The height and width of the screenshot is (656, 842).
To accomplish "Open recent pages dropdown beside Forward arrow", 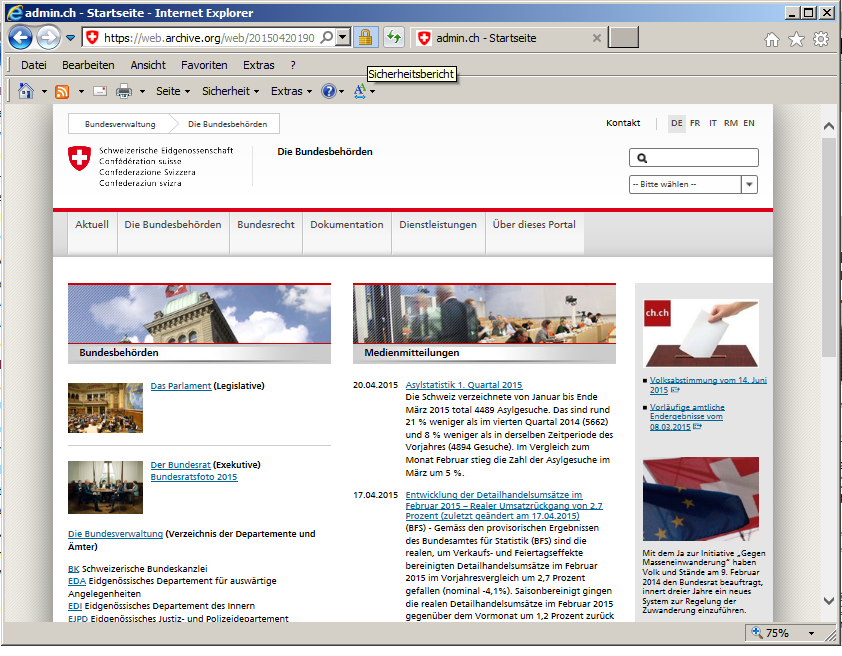I will 70,38.
